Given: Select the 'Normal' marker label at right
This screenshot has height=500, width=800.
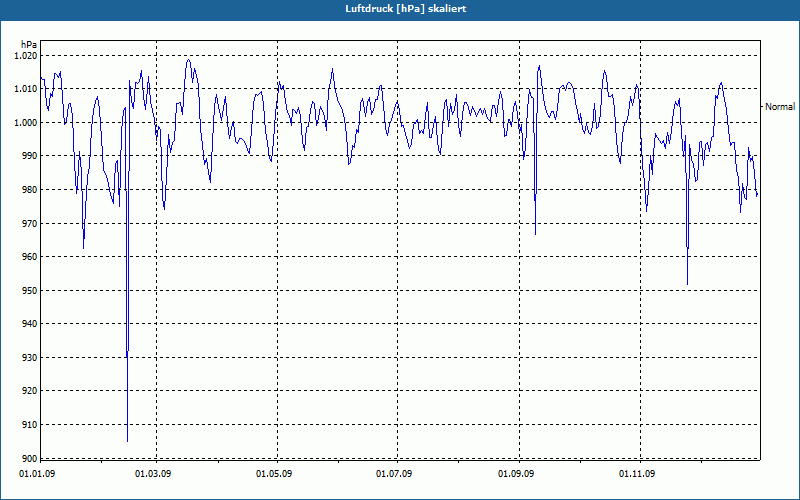Looking at the screenshot, I should (780, 107).
